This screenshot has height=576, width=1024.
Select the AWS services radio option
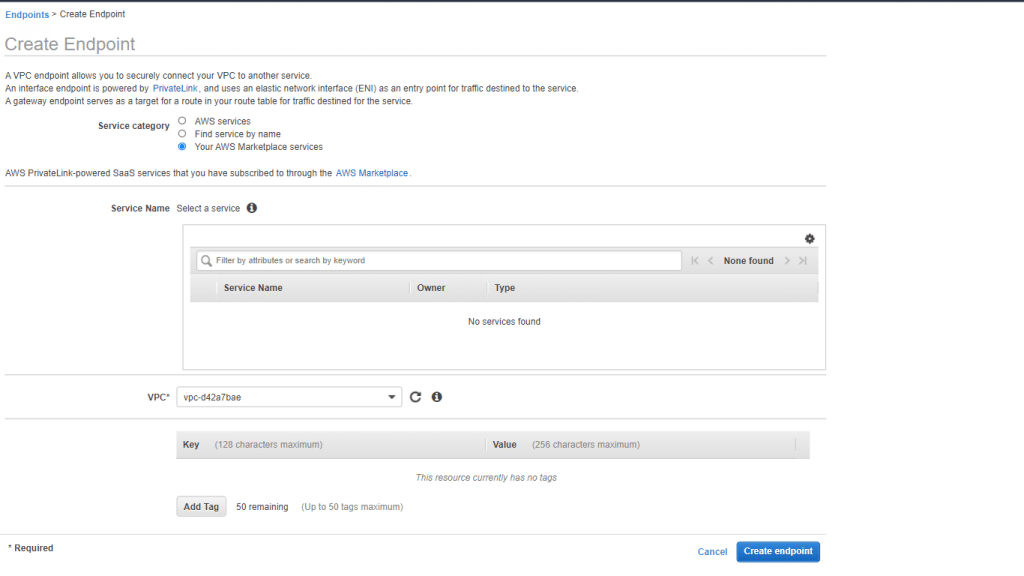182,121
